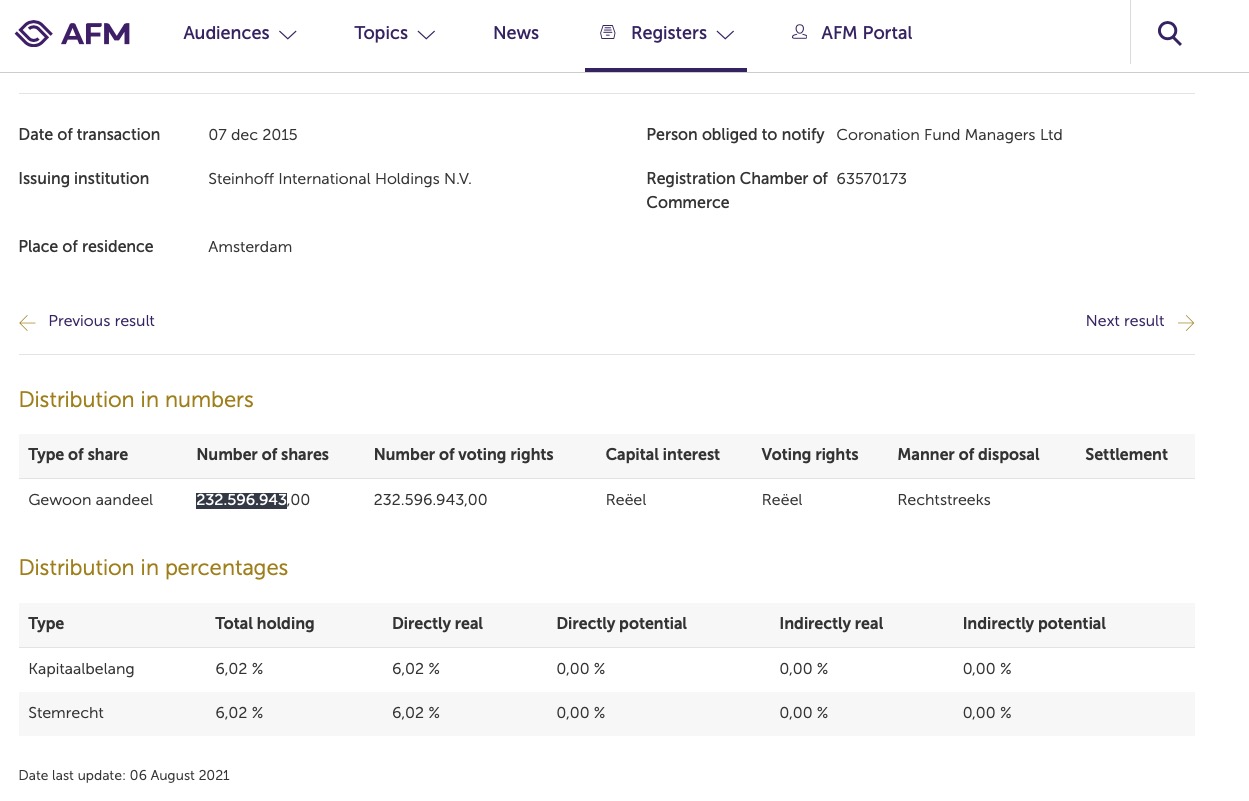Go to the Previous result link
This screenshot has height=801, width=1249.
tap(101, 321)
